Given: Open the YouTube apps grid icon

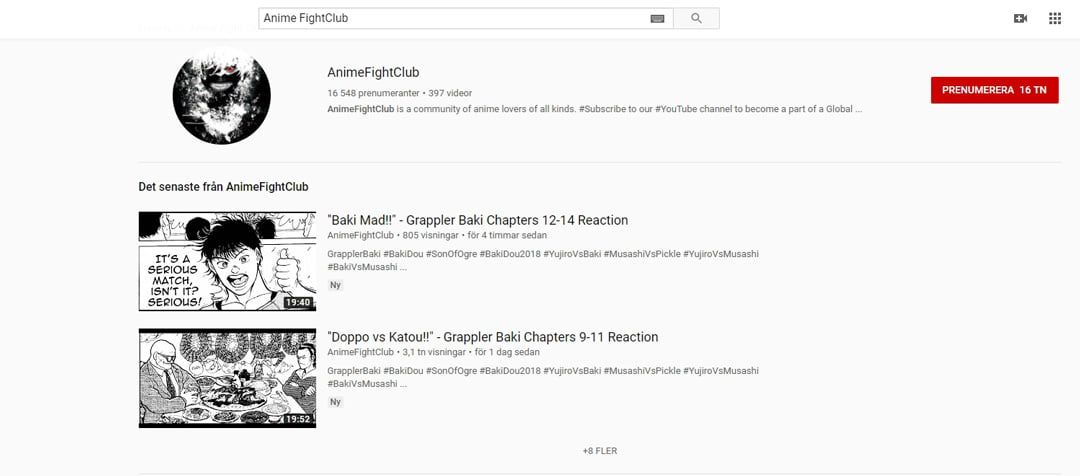Looking at the screenshot, I should [x=1055, y=19].
